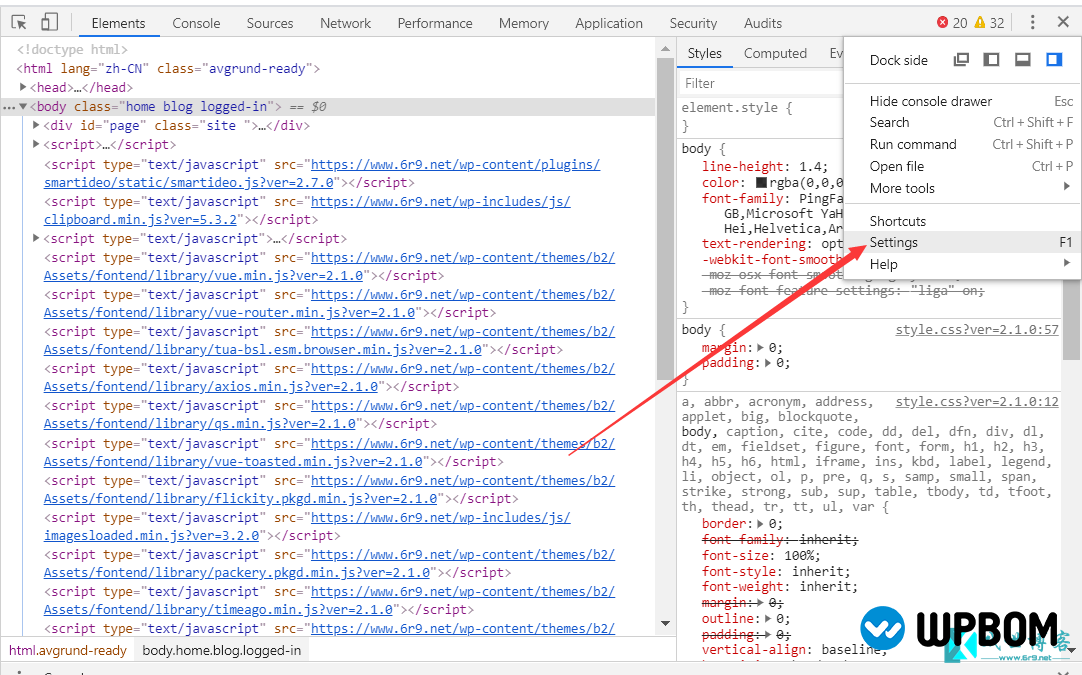Open the timeago.min.js script link

pyautogui.click(x=329, y=600)
